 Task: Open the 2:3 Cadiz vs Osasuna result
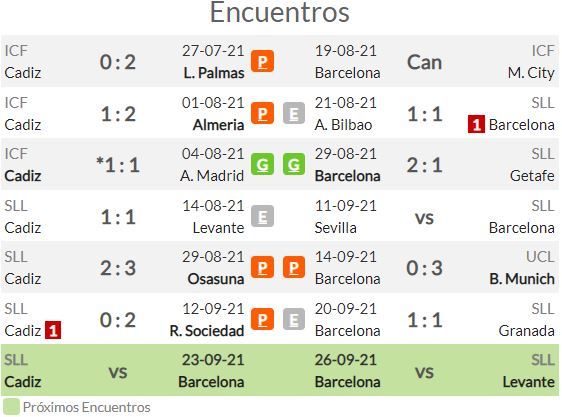[118, 268]
